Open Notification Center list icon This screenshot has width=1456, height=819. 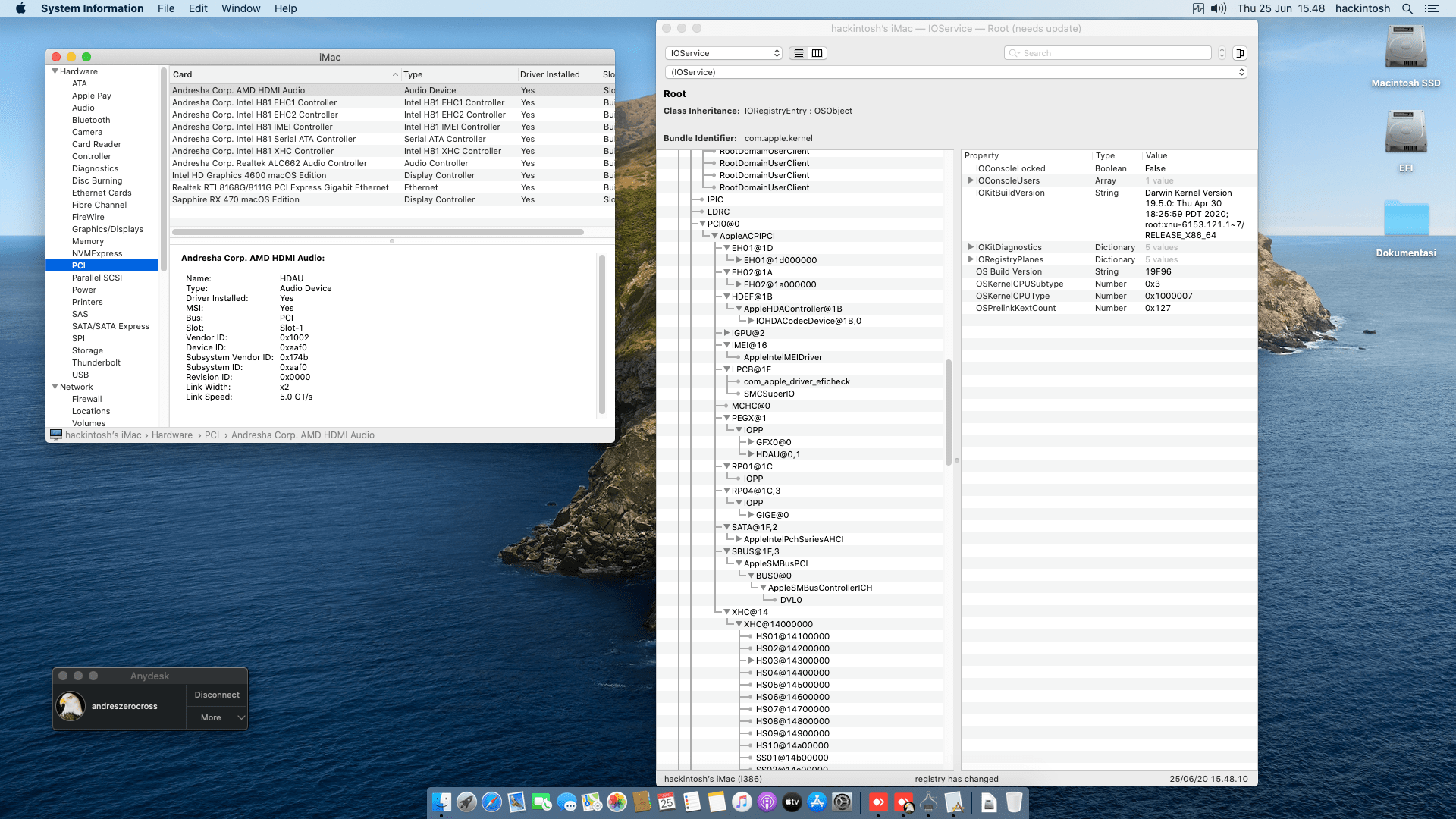point(1432,8)
